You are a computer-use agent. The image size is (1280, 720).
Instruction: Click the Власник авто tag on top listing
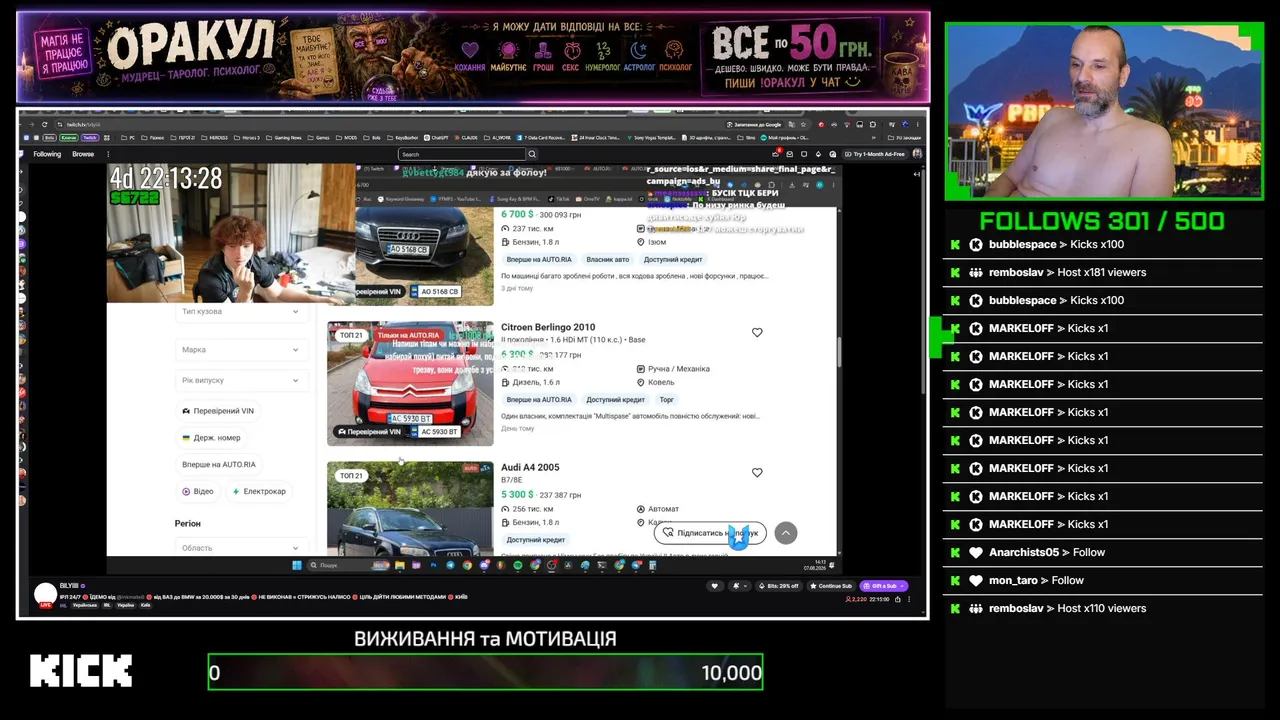click(608, 260)
